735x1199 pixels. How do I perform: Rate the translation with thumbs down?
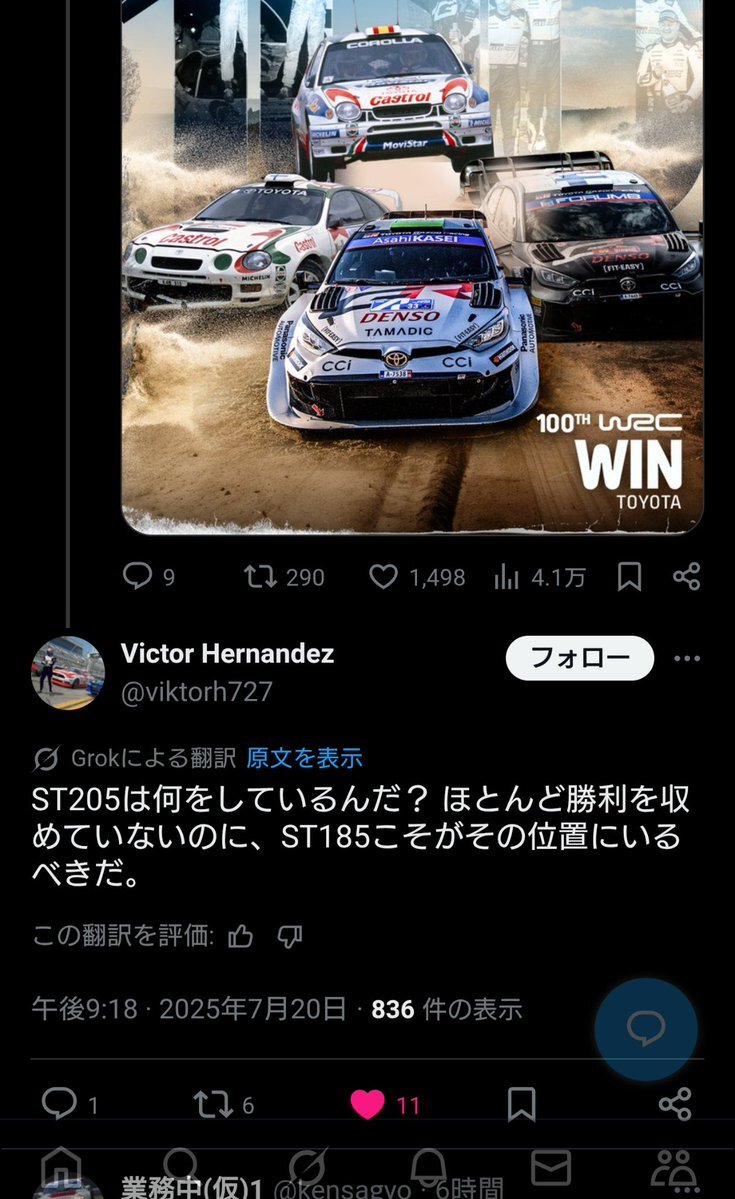click(290, 936)
